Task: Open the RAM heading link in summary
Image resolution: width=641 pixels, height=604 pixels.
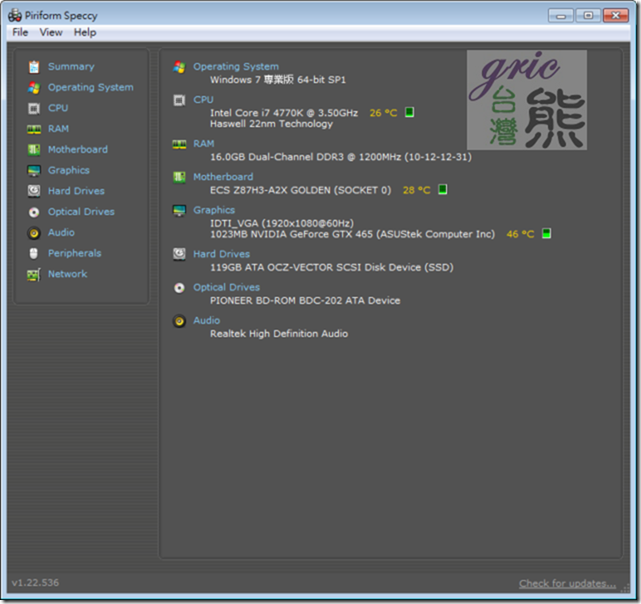Action: coord(204,144)
